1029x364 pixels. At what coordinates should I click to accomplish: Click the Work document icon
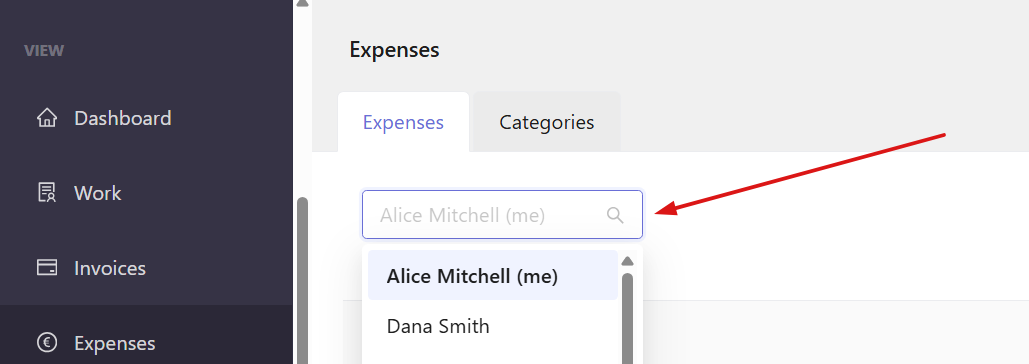tap(47, 193)
